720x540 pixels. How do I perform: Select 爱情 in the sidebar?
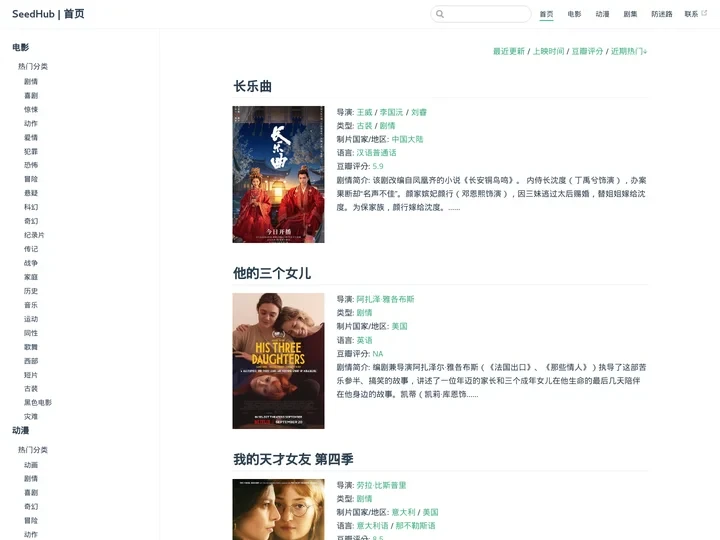(31, 137)
